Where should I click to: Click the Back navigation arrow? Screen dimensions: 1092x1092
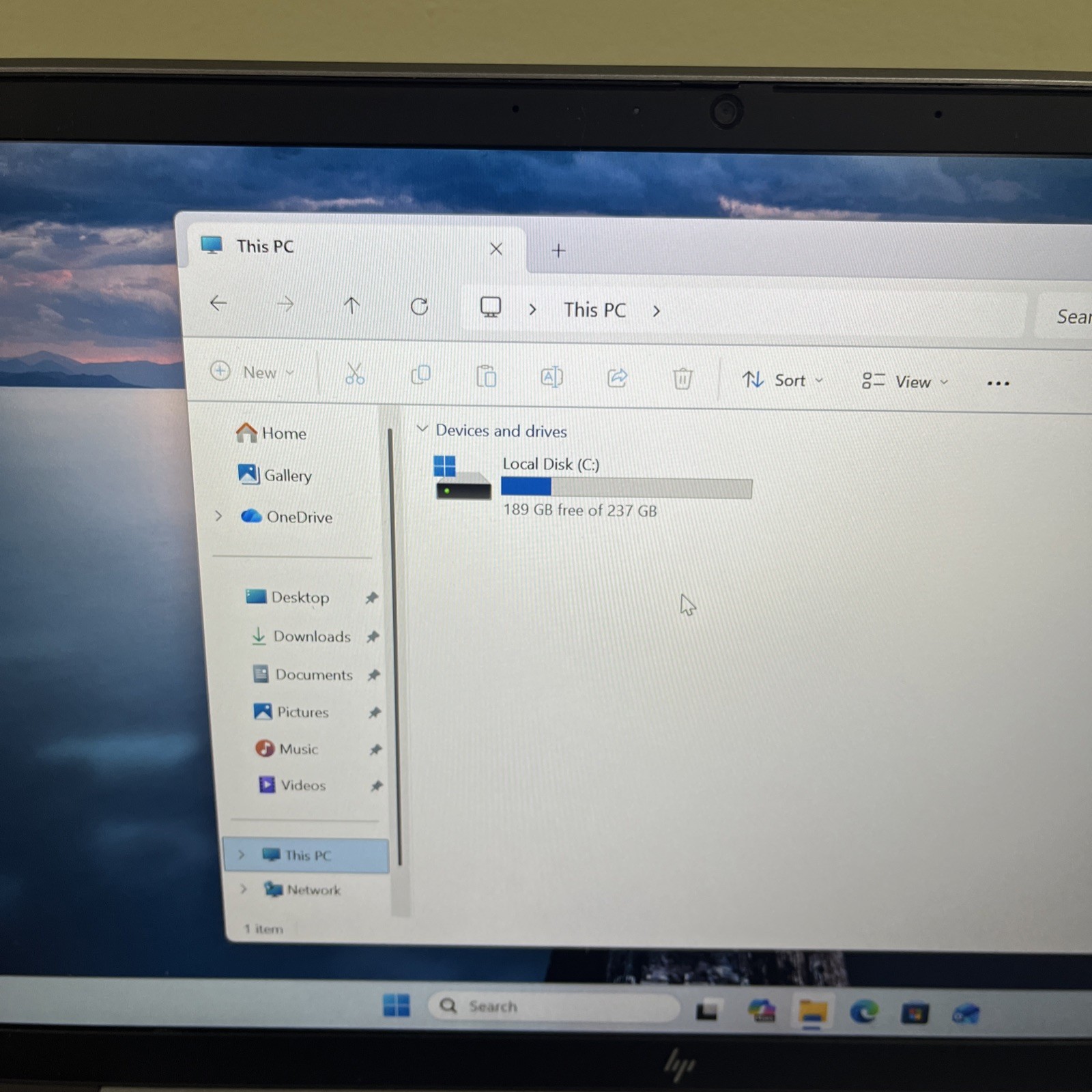pyautogui.click(x=218, y=303)
